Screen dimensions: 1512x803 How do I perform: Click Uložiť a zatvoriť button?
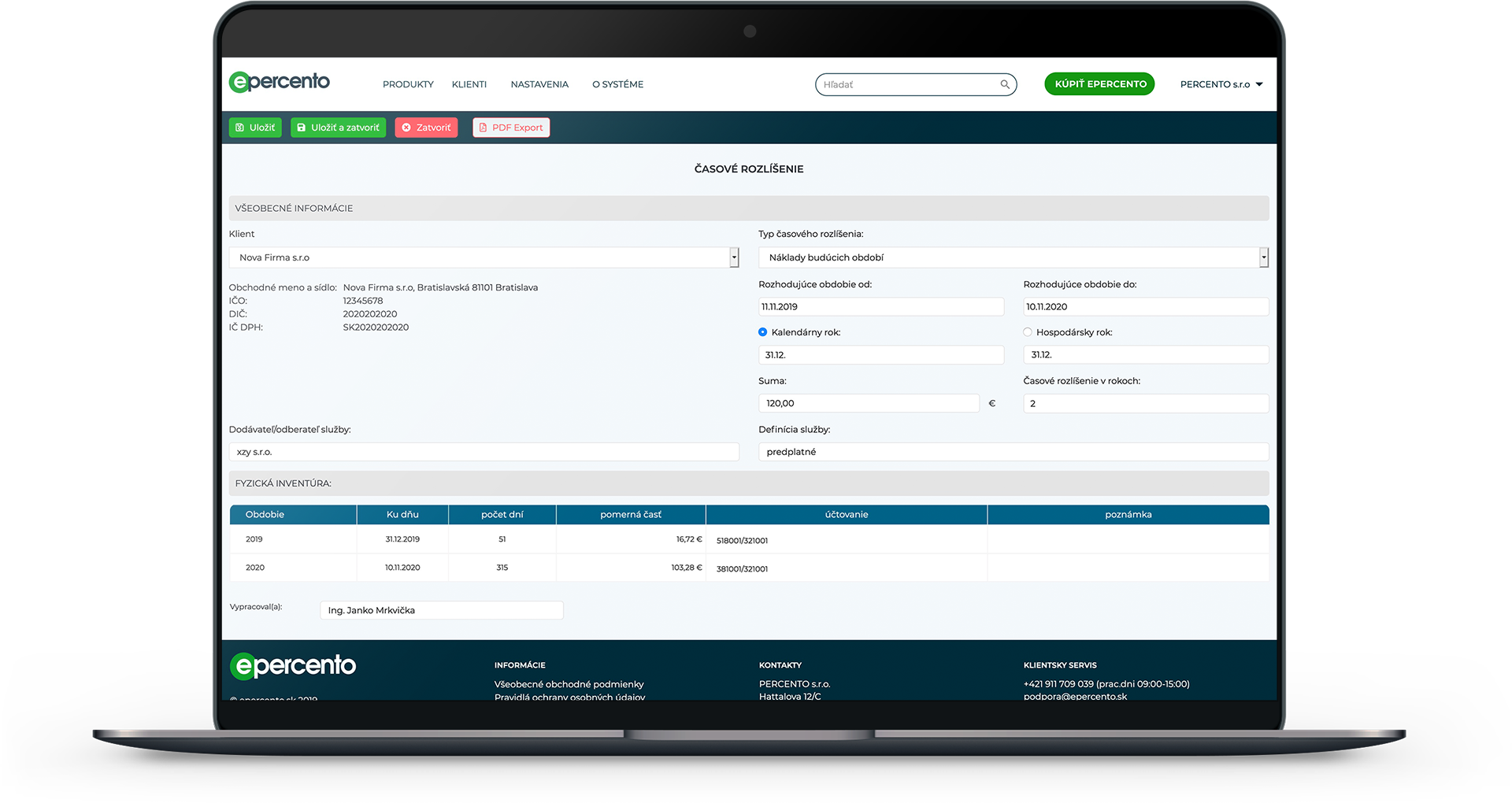[338, 128]
